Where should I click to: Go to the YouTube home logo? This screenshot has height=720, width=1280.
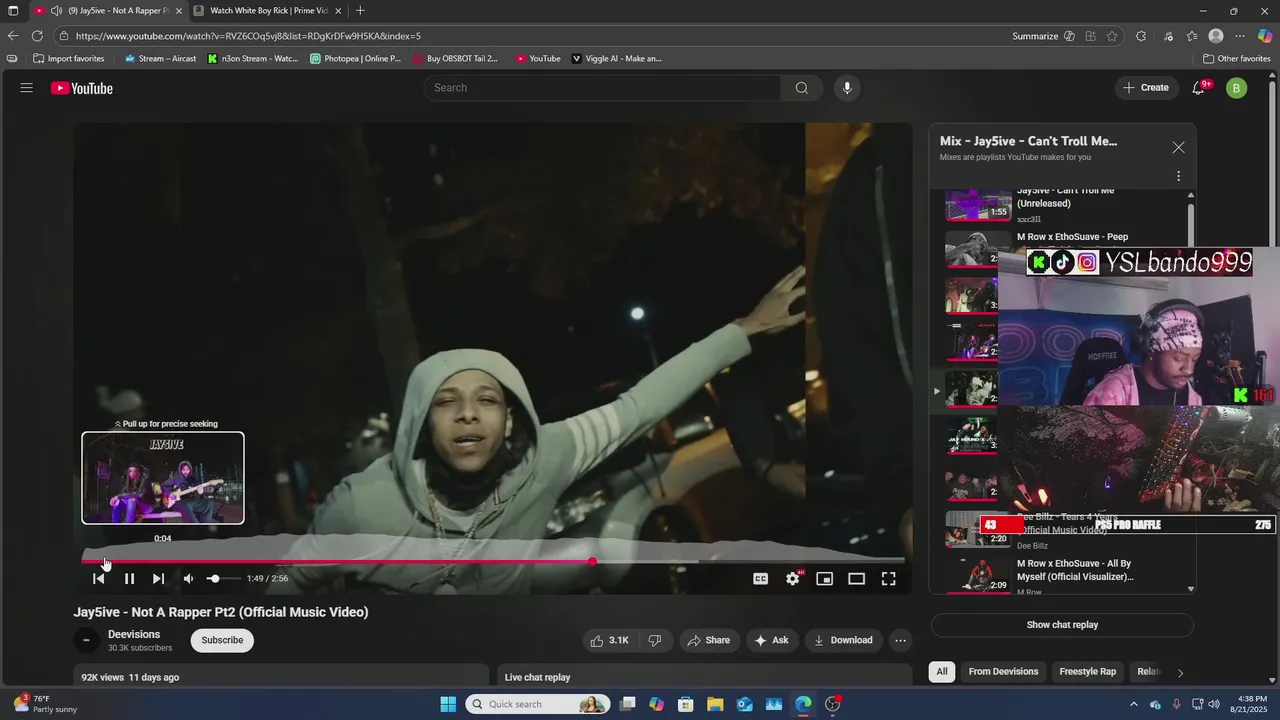(82, 88)
